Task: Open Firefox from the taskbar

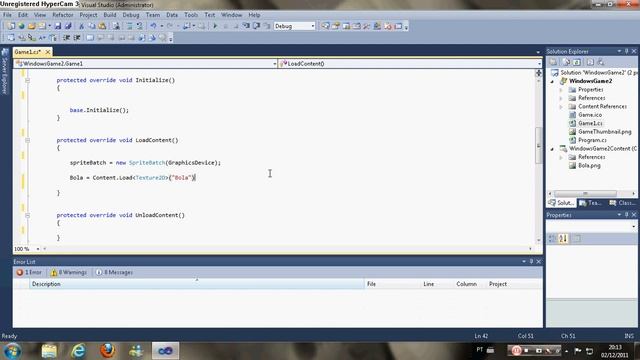Action: click(x=107, y=351)
